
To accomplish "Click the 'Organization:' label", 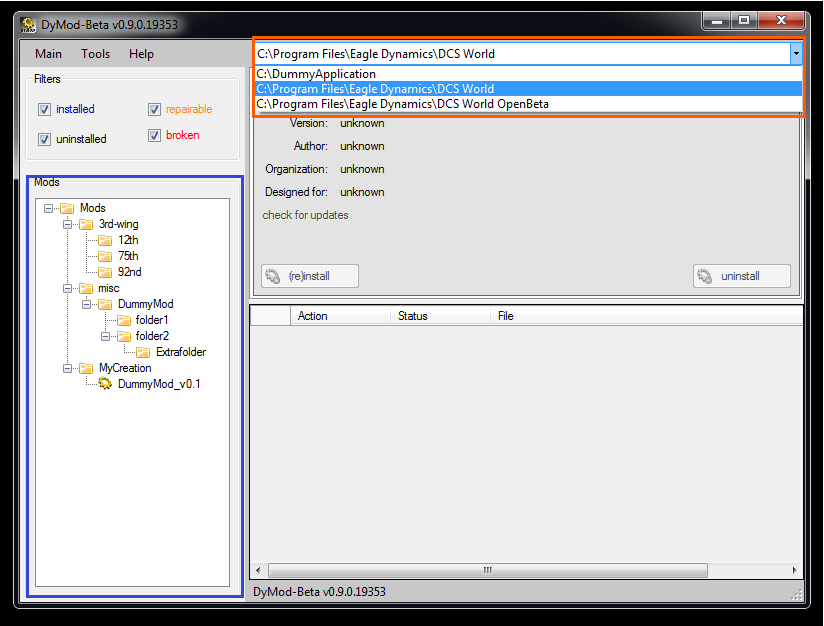I will click(x=296, y=169).
